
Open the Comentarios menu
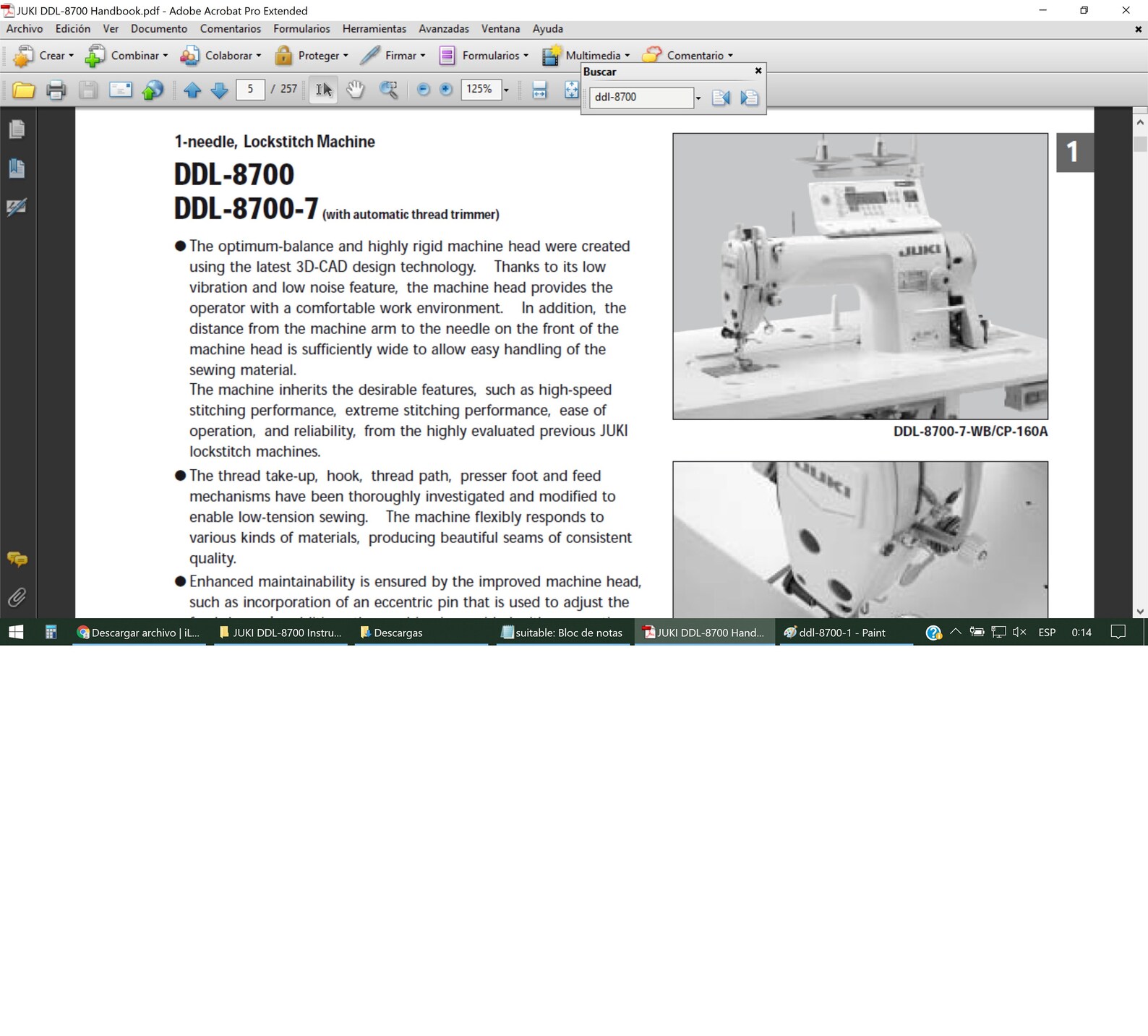tap(231, 29)
